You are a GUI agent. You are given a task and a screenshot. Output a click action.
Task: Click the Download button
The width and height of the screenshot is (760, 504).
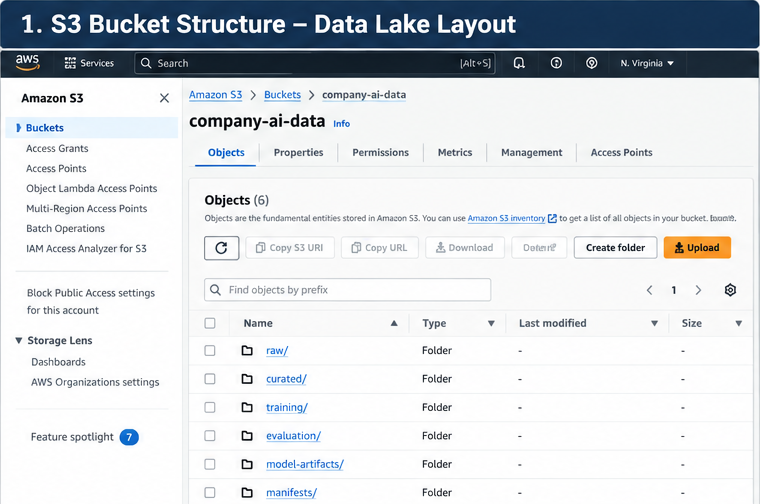tap(465, 248)
